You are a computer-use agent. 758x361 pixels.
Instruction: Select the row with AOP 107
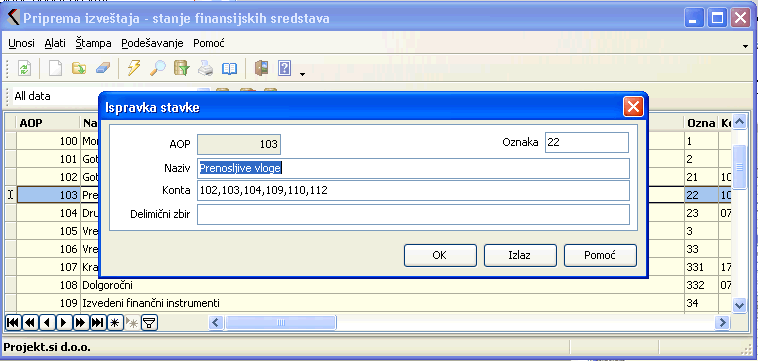[48, 267]
